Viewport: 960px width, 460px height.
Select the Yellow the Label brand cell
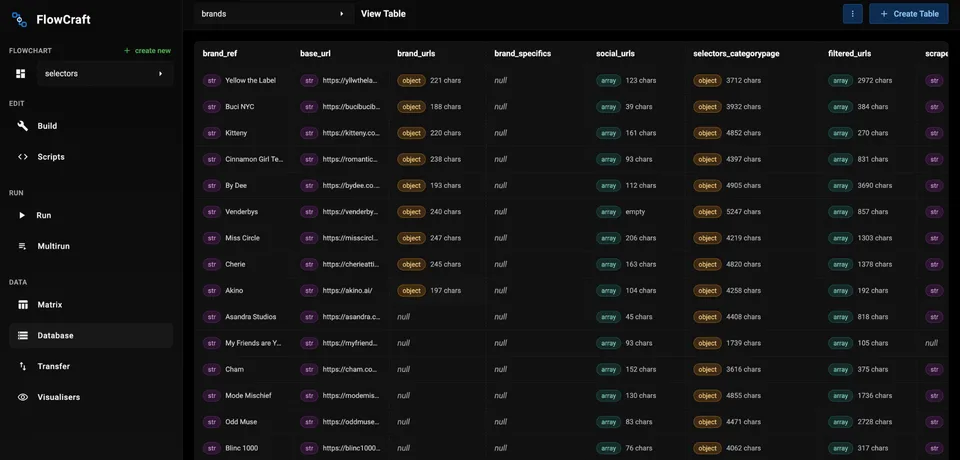[x=242, y=80]
